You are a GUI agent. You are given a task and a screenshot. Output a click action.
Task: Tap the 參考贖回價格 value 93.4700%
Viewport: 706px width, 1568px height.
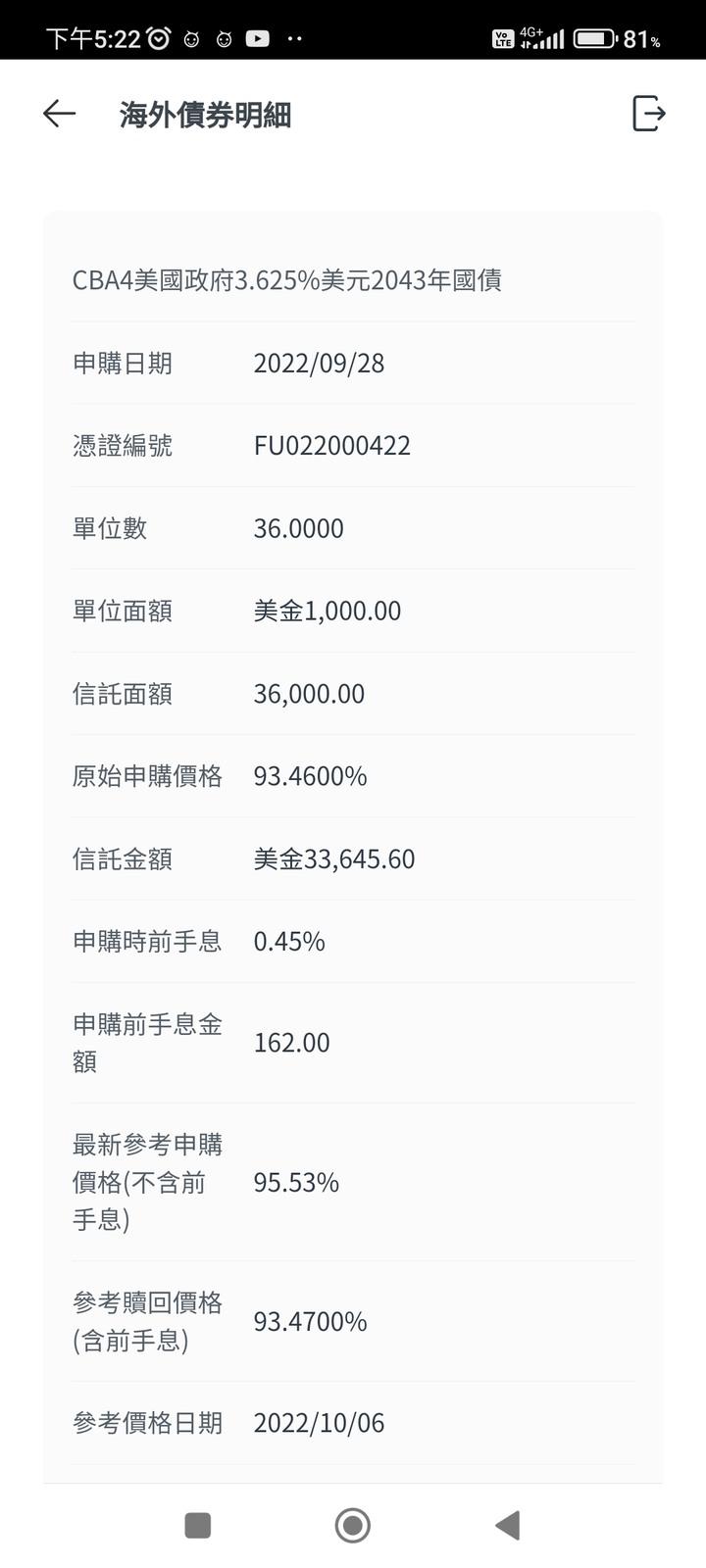[x=310, y=1322]
